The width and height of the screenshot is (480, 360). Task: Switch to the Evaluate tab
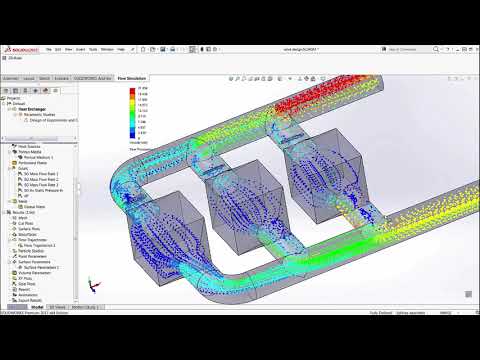62,78
